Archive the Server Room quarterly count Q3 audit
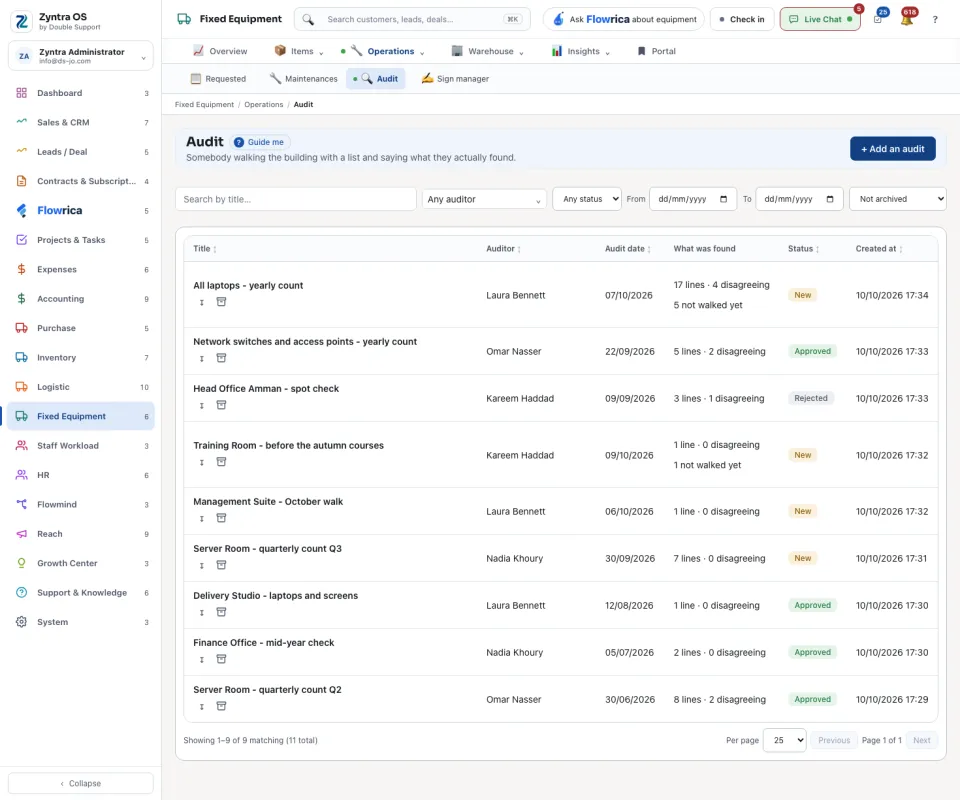 (222, 565)
